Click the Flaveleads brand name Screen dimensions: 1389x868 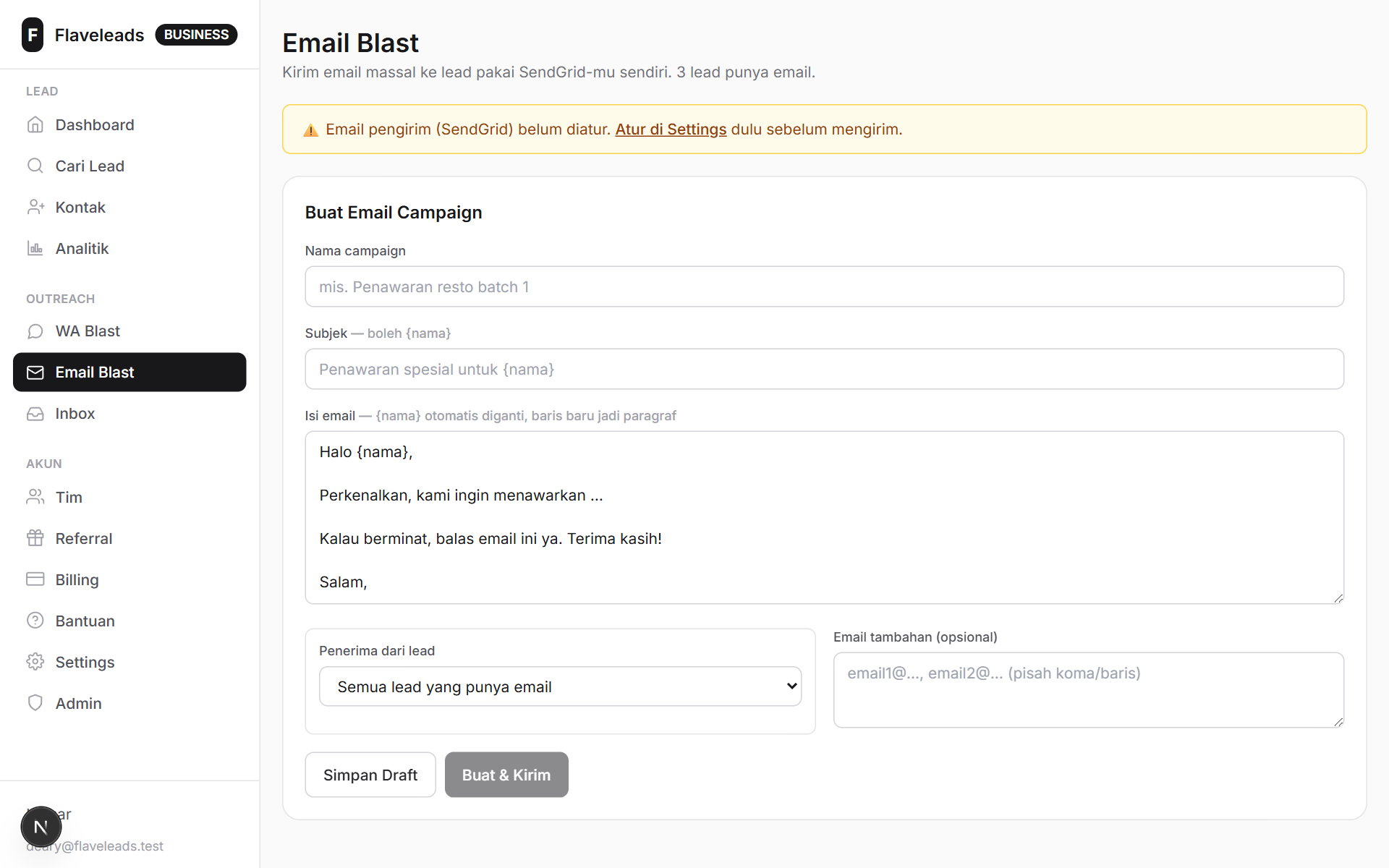click(100, 35)
